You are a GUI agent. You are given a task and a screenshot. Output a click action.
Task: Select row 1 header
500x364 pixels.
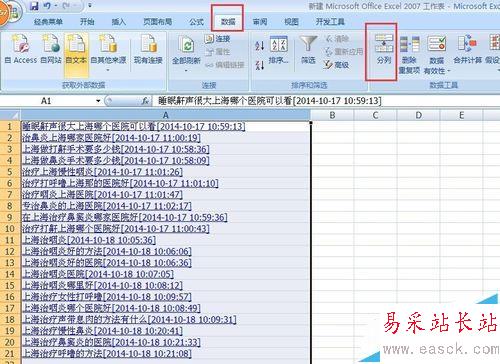[x=10, y=127]
